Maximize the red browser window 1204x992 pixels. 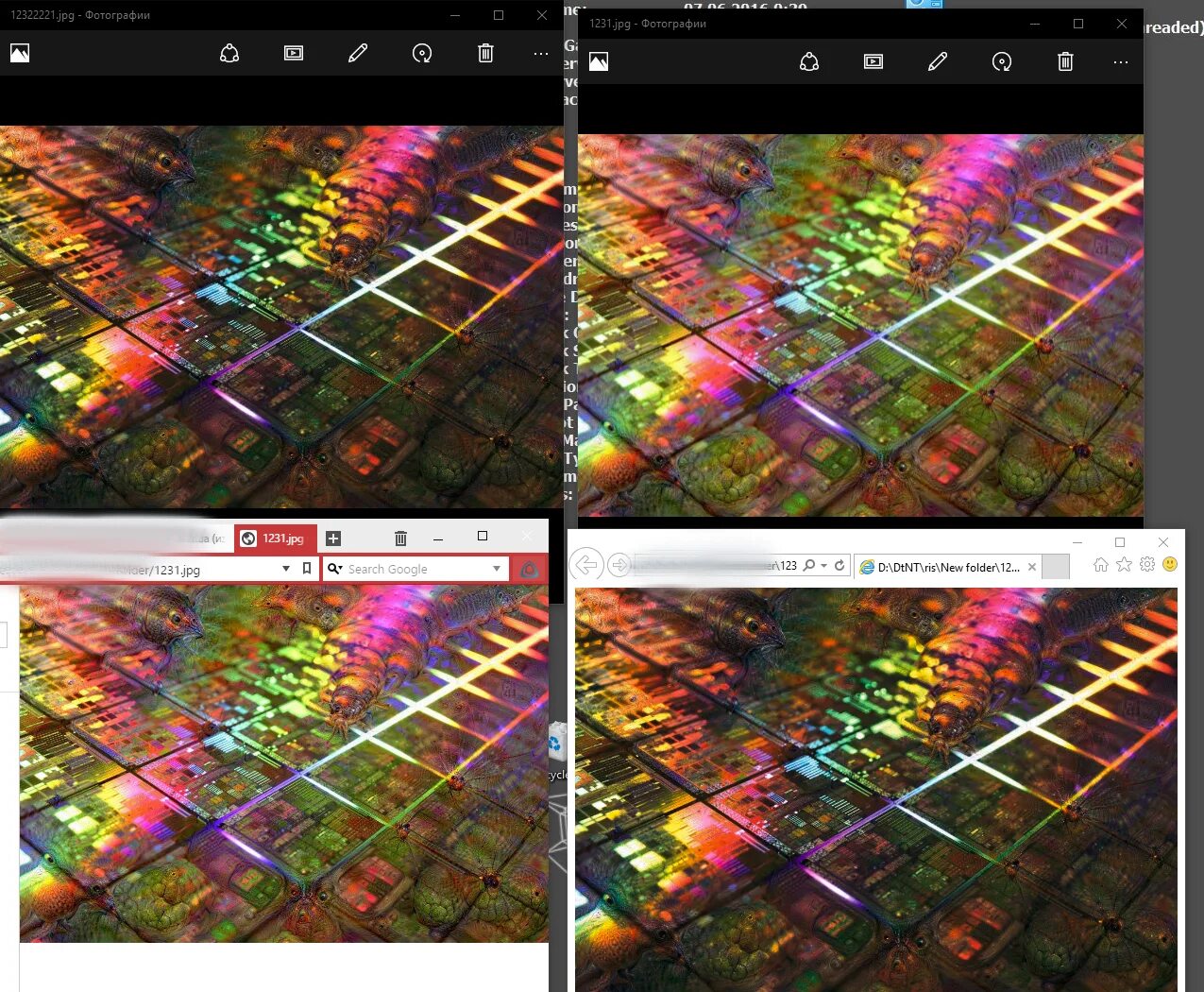coord(483,536)
